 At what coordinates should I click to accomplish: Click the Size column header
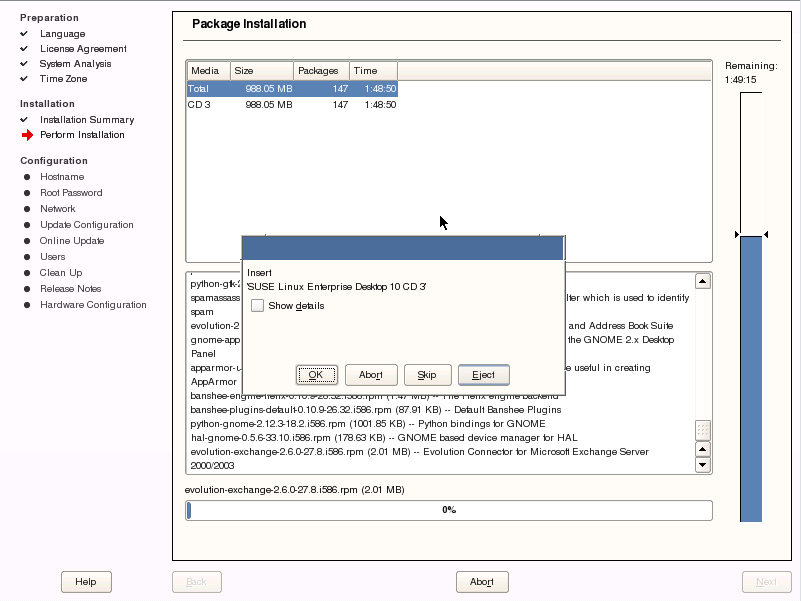[x=262, y=71]
